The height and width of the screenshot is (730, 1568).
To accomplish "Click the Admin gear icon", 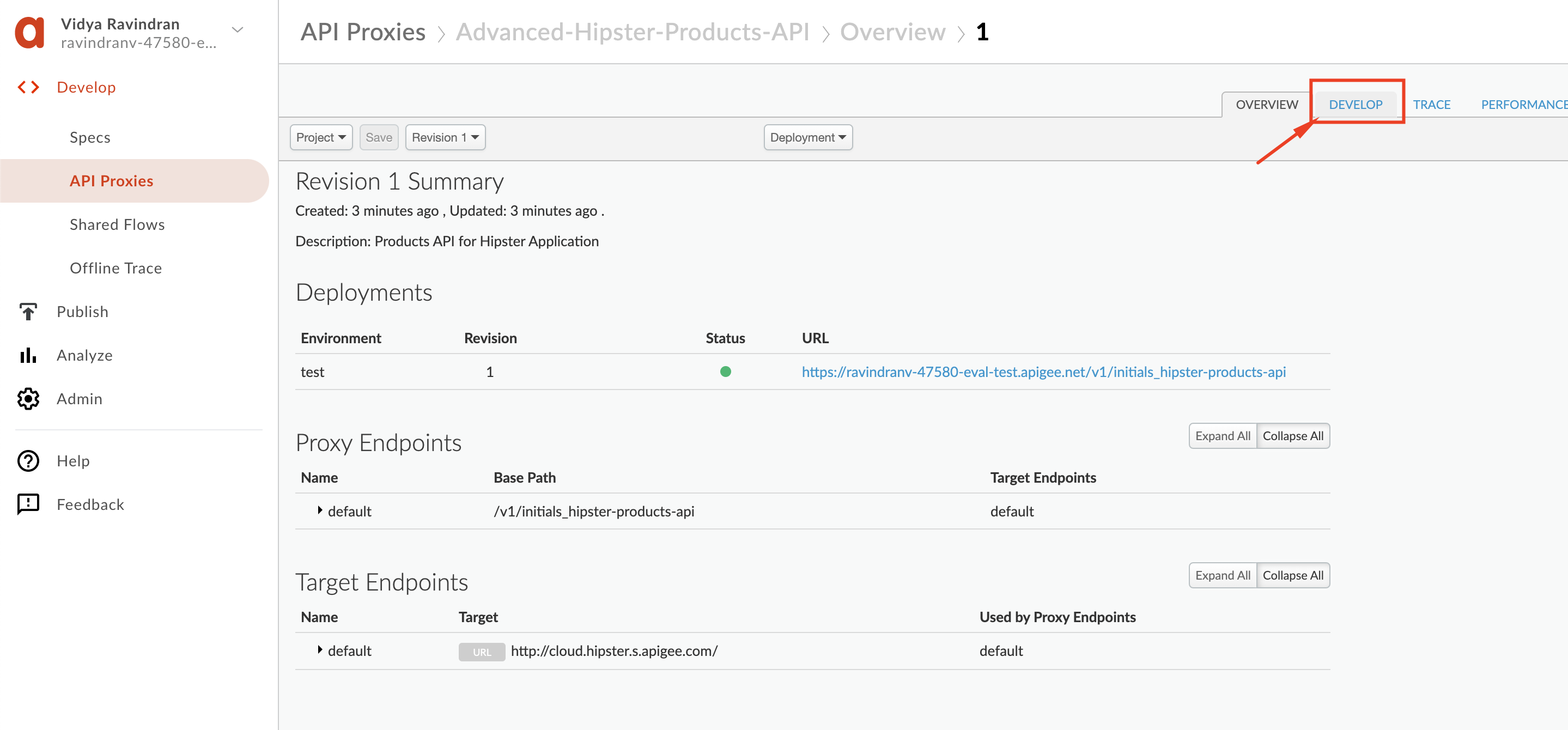I will tap(28, 399).
